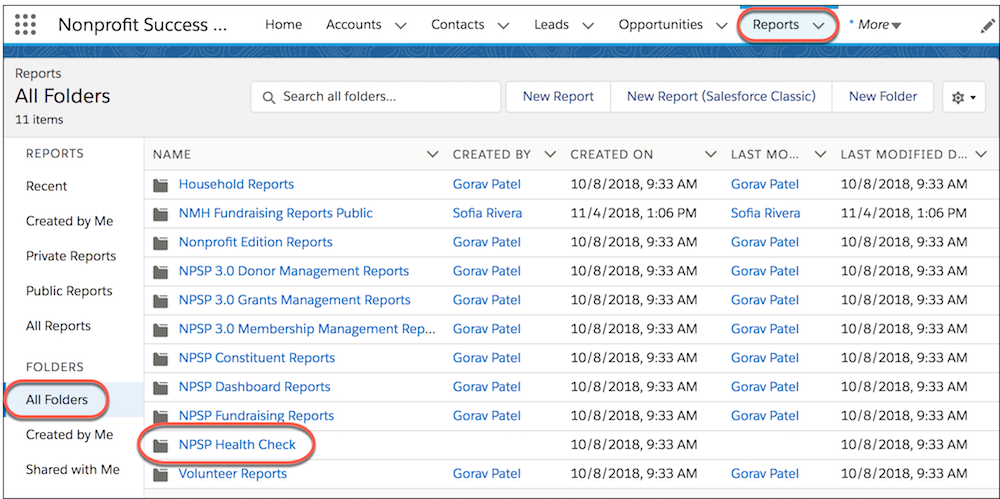Open Last Modified By column dropdown arrow
The height and width of the screenshot is (499, 1000).
tap(821, 154)
